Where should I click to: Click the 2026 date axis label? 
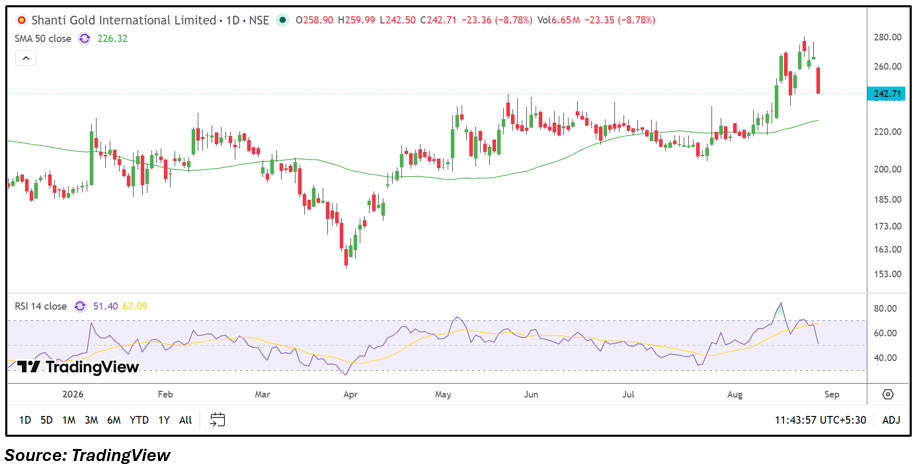tap(74, 395)
